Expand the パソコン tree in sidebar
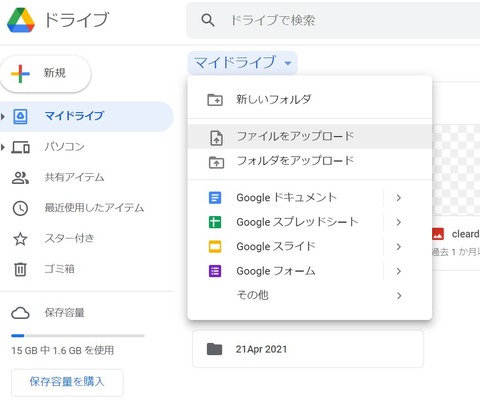Screen dimensions: 480x402 (x=3, y=147)
